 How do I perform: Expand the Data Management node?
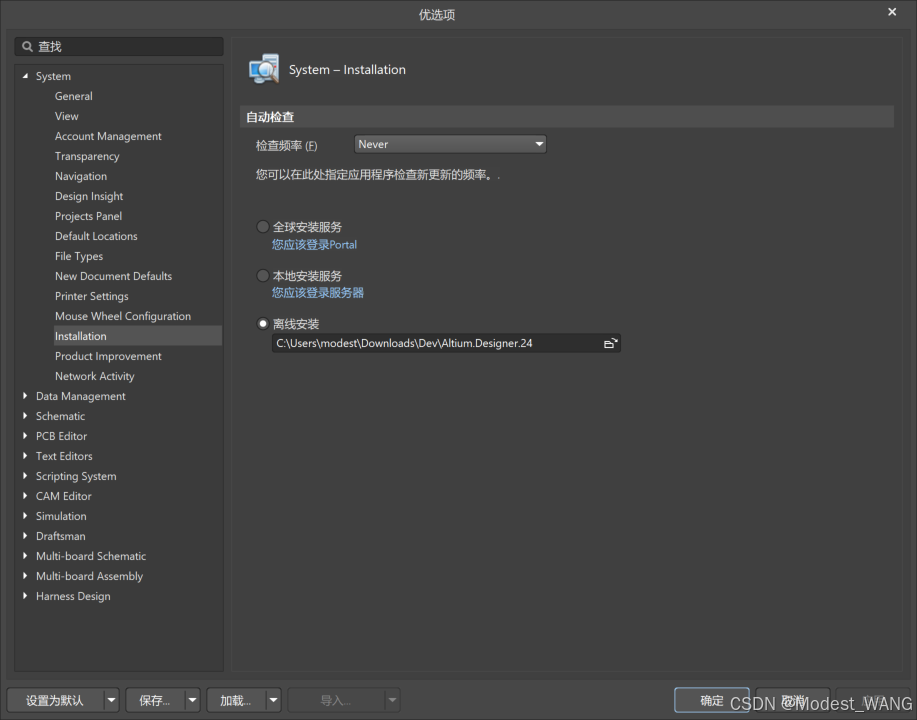tap(25, 396)
